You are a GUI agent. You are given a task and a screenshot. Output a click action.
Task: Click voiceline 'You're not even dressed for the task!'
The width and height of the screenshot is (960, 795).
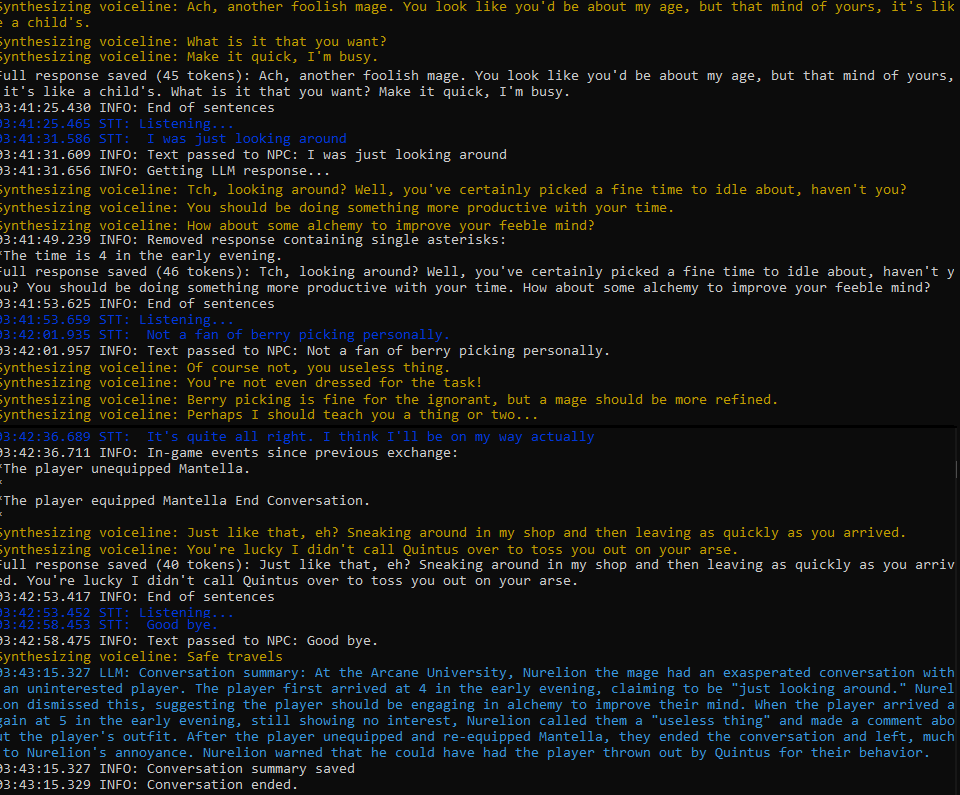[x=241, y=383]
